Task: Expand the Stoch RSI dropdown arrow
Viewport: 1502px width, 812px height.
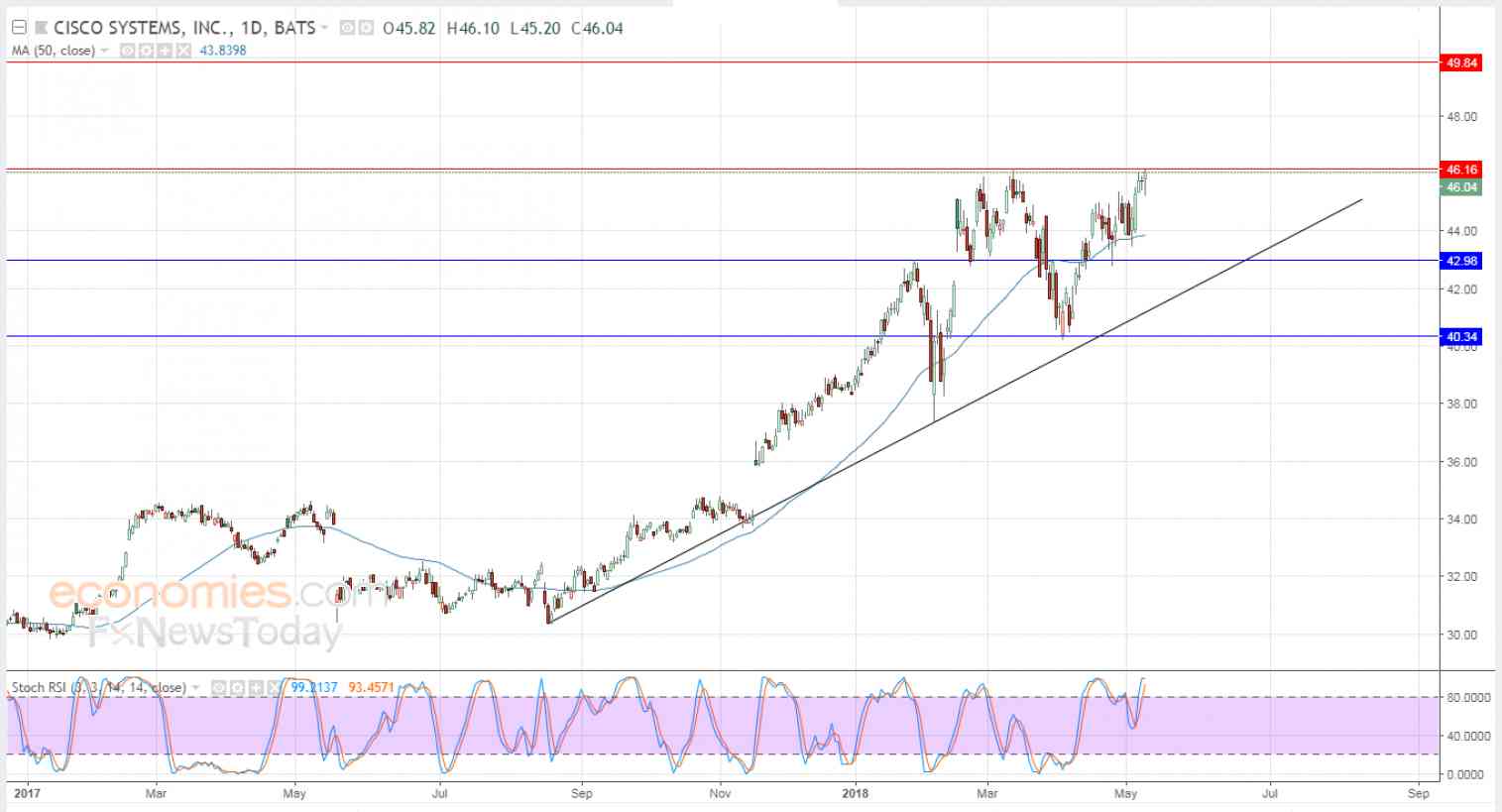Action: click(x=197, y=687)
